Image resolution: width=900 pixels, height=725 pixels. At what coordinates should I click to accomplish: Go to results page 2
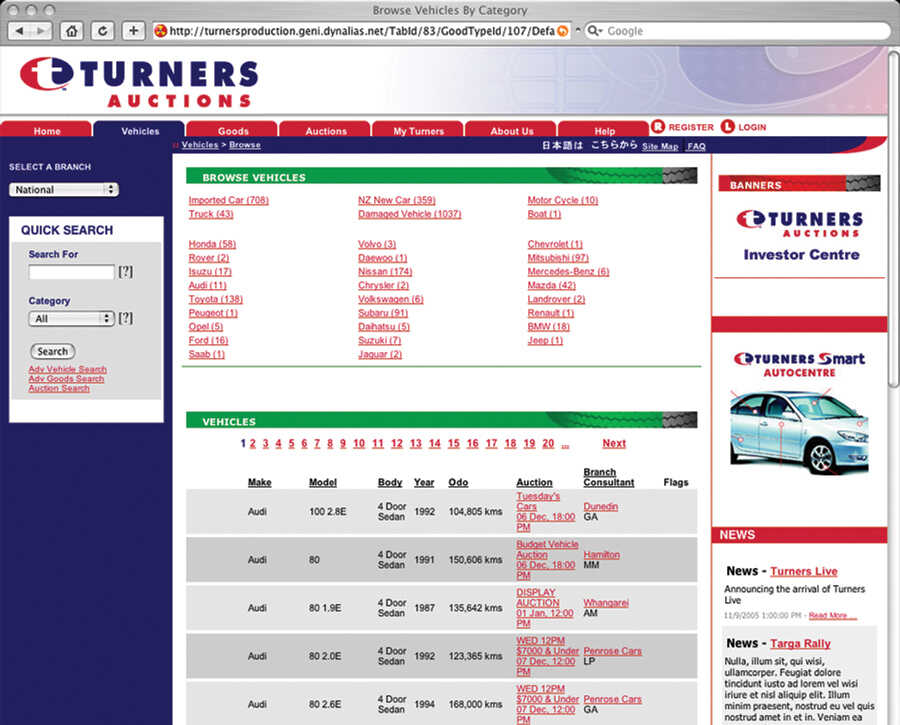click(x=253, y=443)
